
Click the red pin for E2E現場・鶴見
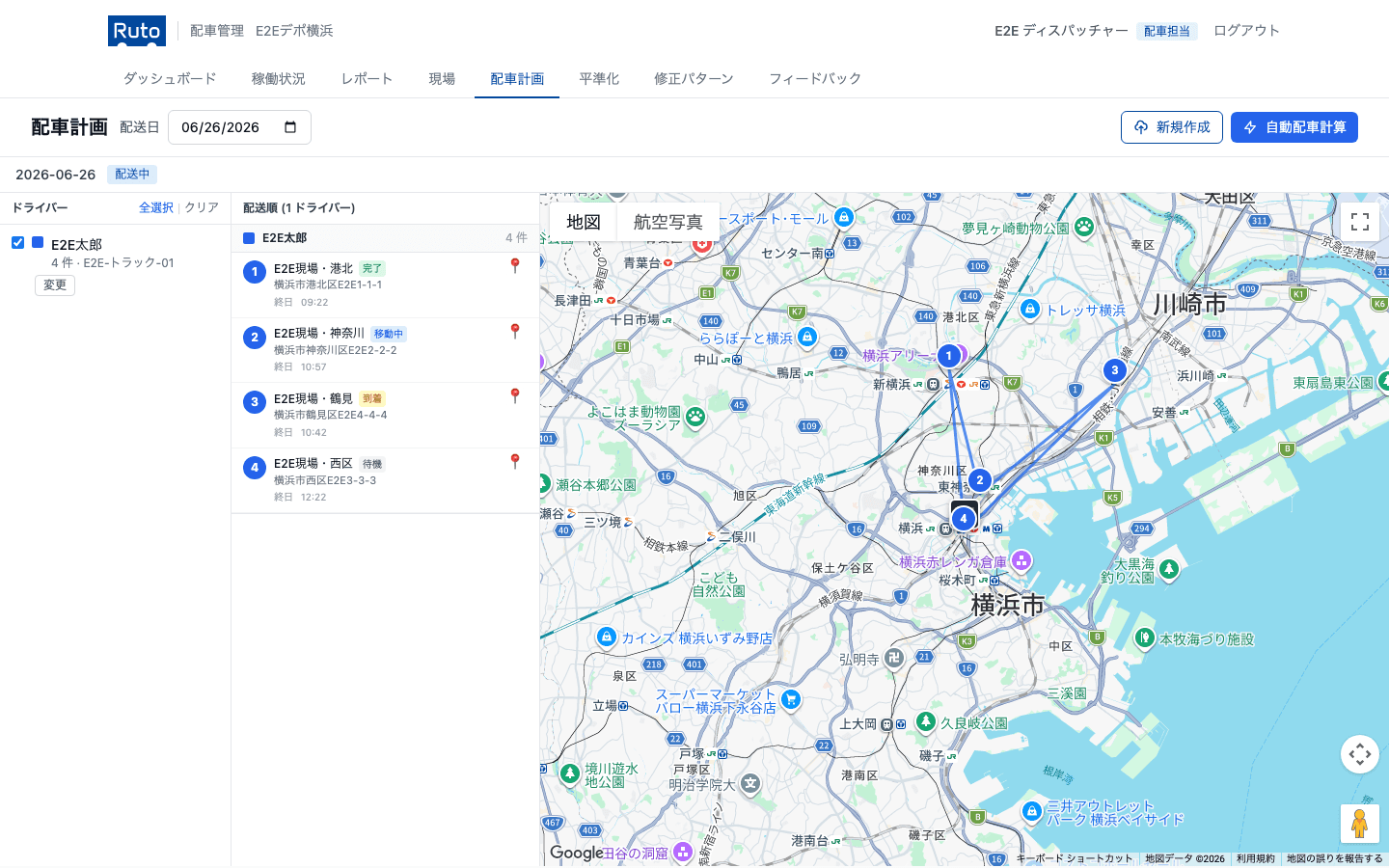[x=515, y=395]
